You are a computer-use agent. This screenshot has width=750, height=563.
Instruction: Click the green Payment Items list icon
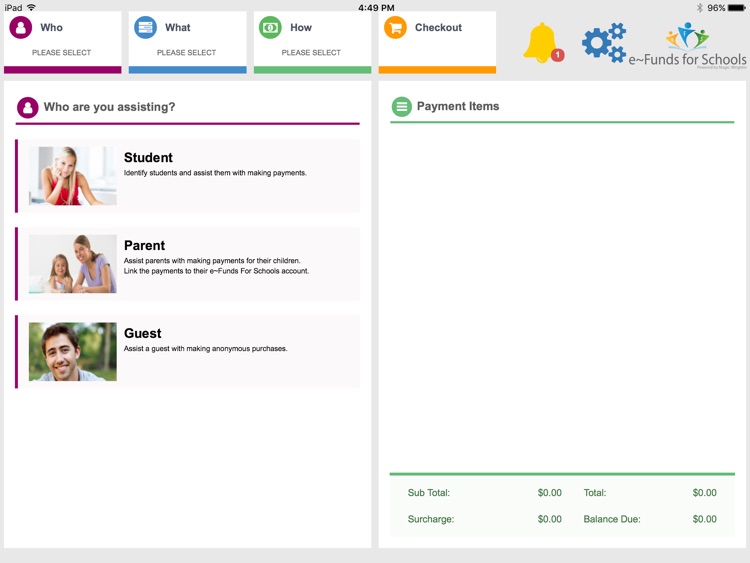point(402,107)
